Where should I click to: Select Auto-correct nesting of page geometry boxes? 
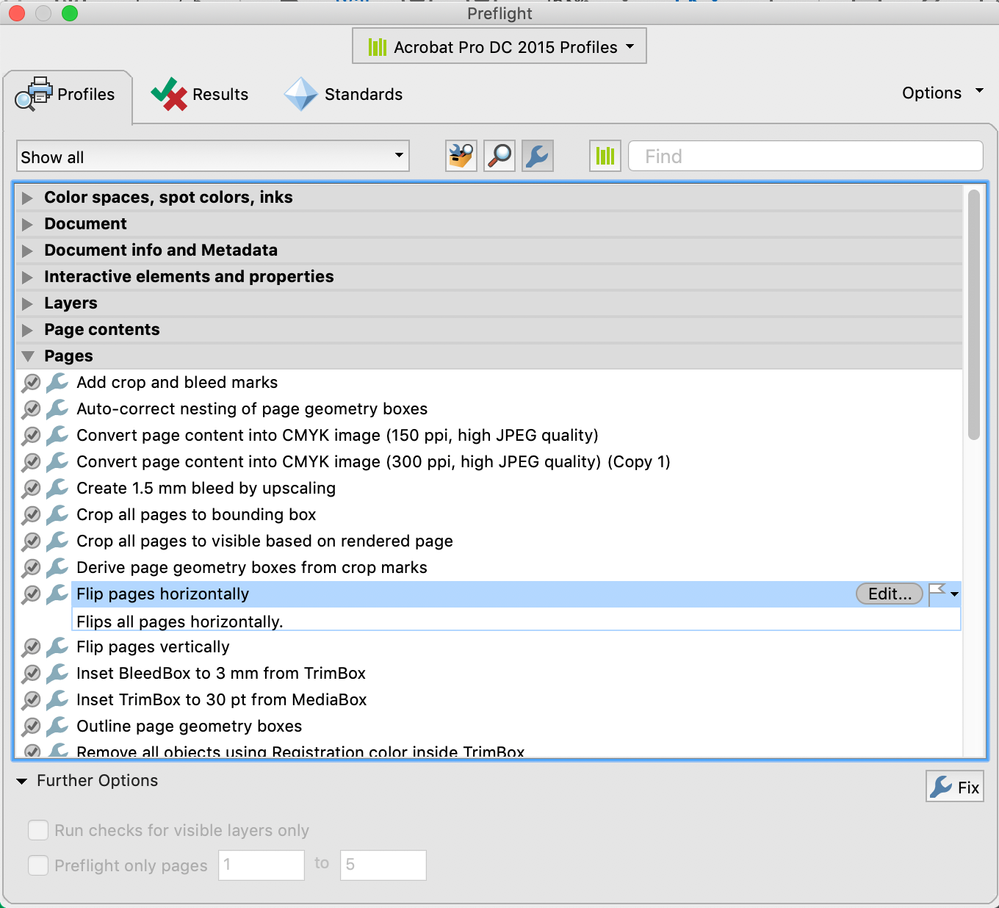click(x=252, y=408)
